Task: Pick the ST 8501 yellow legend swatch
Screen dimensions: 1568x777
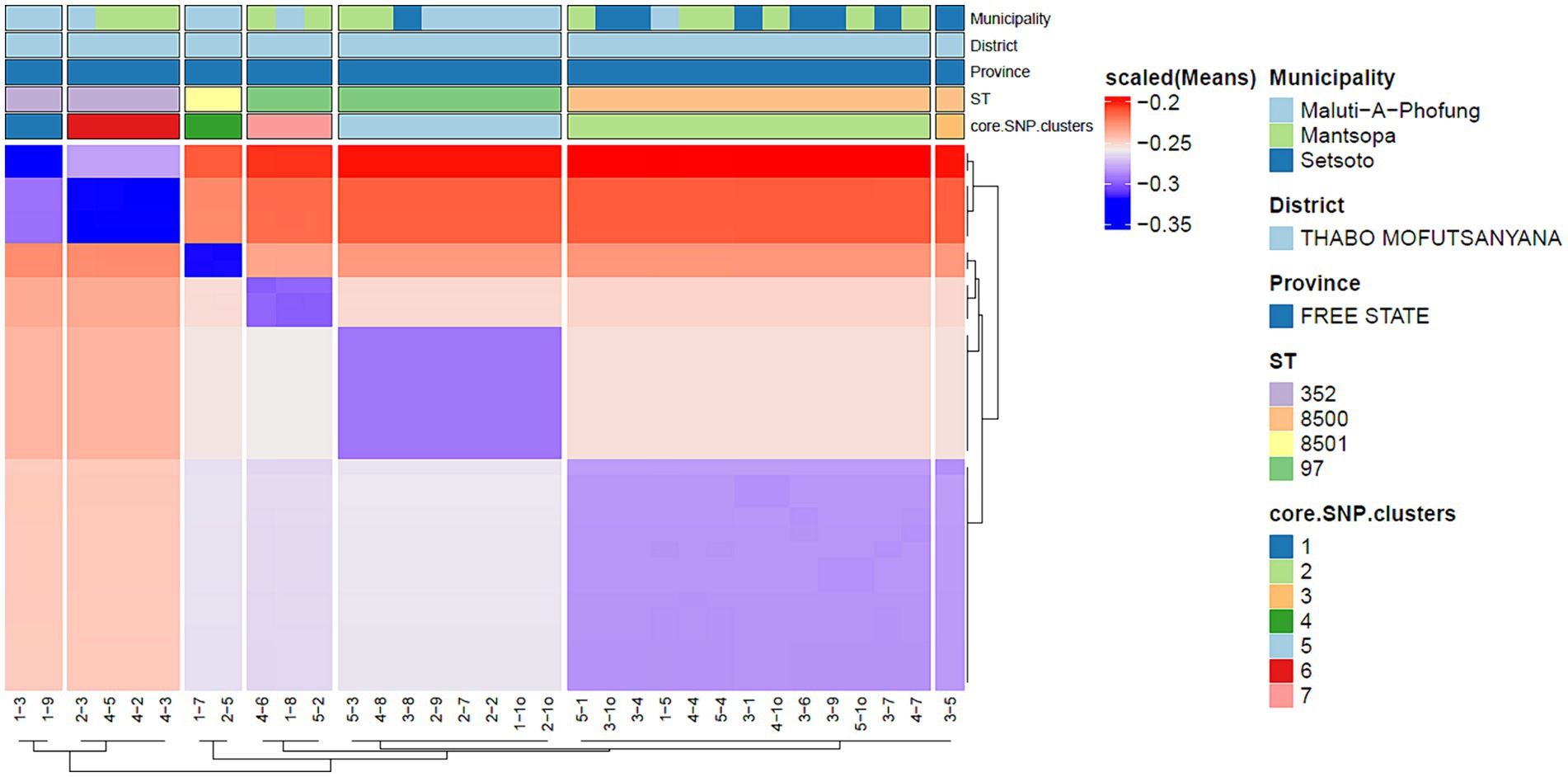Action: coord(1281,444)
